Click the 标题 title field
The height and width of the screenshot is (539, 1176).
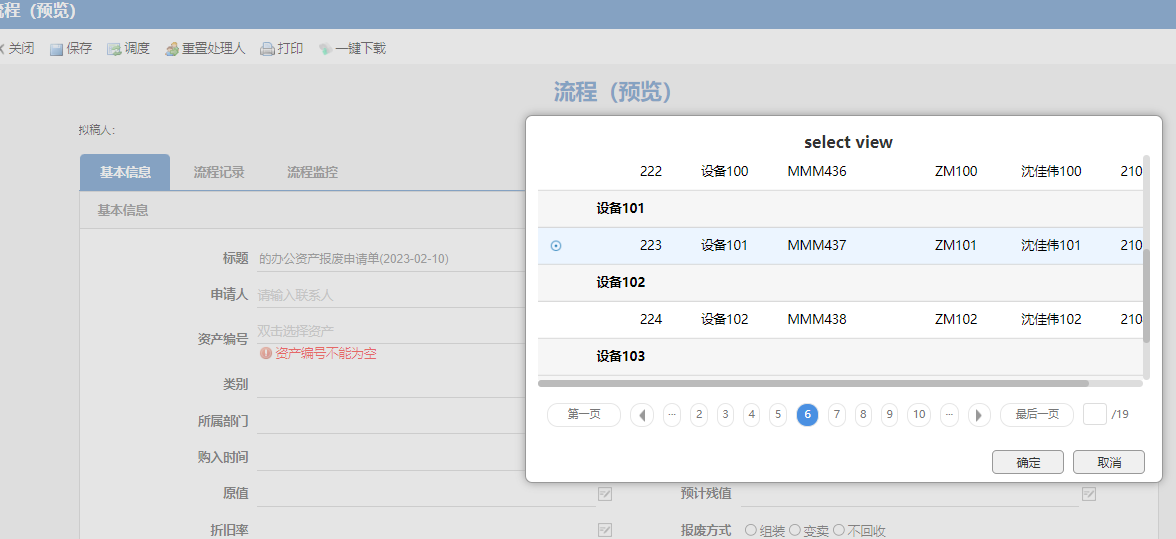pyautogui.click(x=390, y=259)
